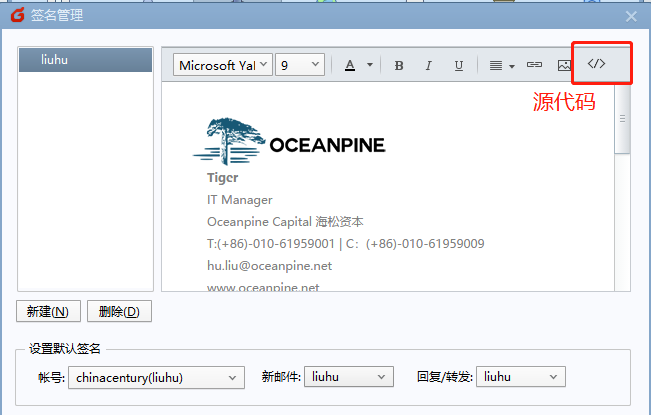This screenshot has width=651, height=415.
Task: Open the source code view icon
Action: 596,63
